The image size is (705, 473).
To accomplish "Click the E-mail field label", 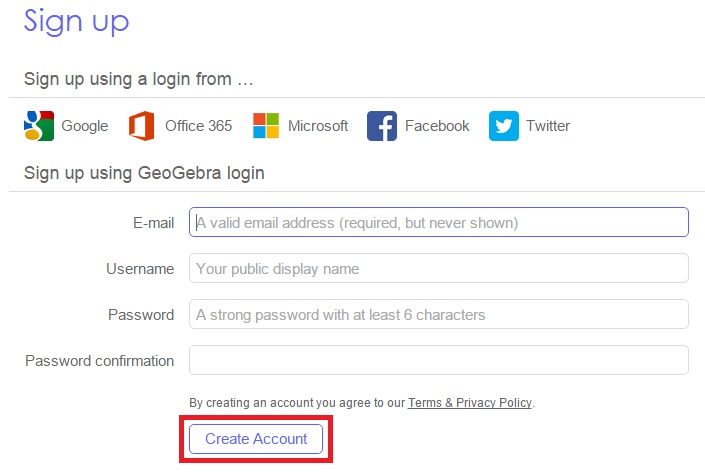I will click(153, 223).
